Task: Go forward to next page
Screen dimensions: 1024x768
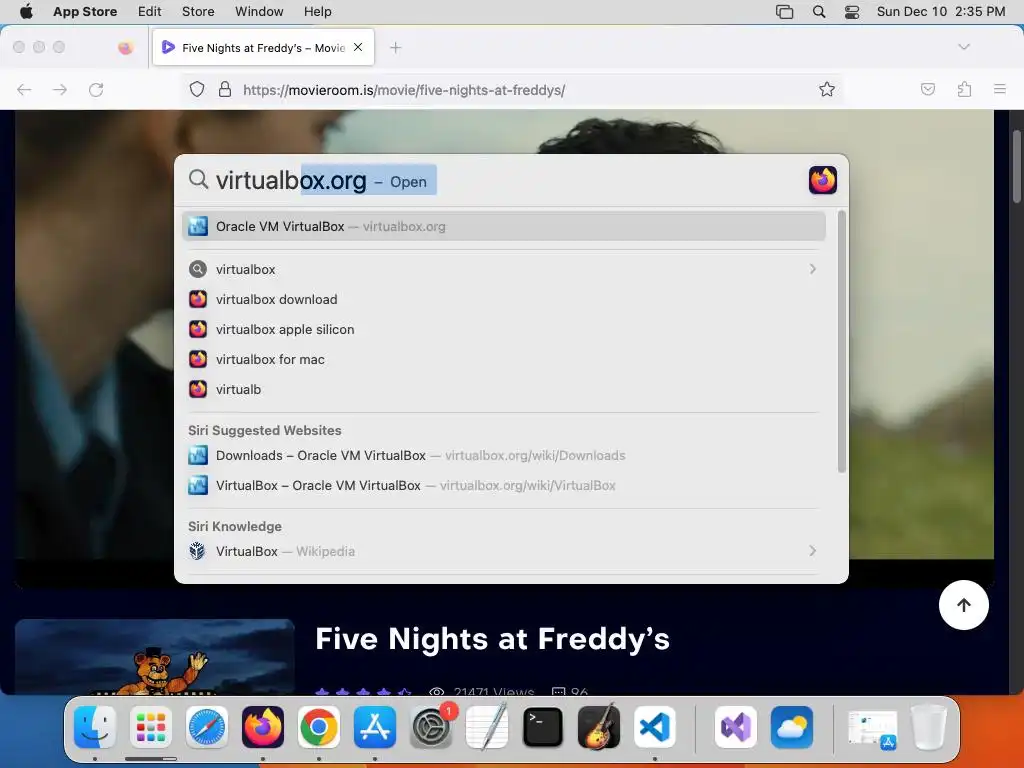Action: coord(60,89)
